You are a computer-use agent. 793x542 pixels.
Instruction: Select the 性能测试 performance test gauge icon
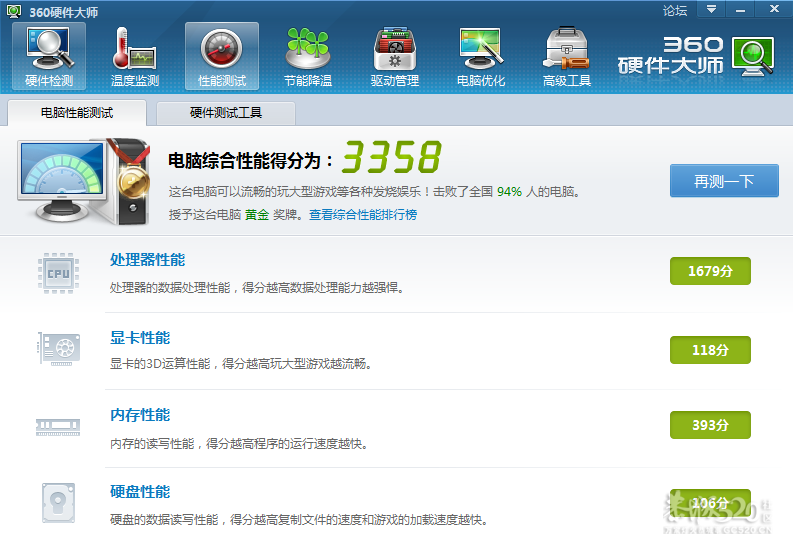pyautogui.click(x=222, y=56)
